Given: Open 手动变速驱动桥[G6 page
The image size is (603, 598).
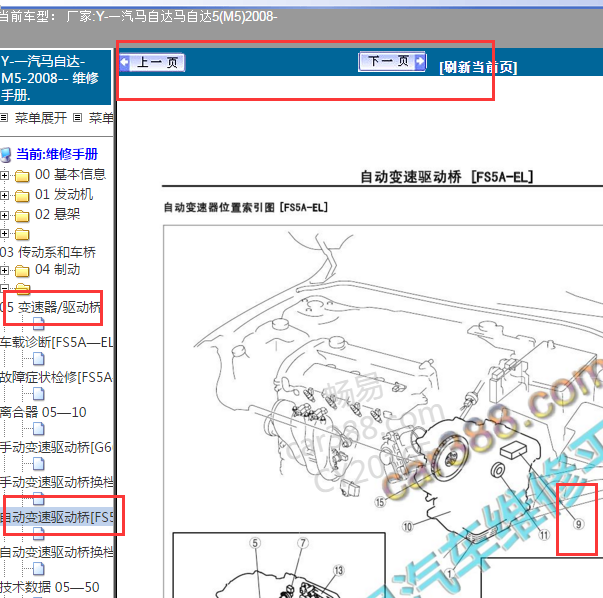Looking at the screenshot, I should tap(56, 447).
